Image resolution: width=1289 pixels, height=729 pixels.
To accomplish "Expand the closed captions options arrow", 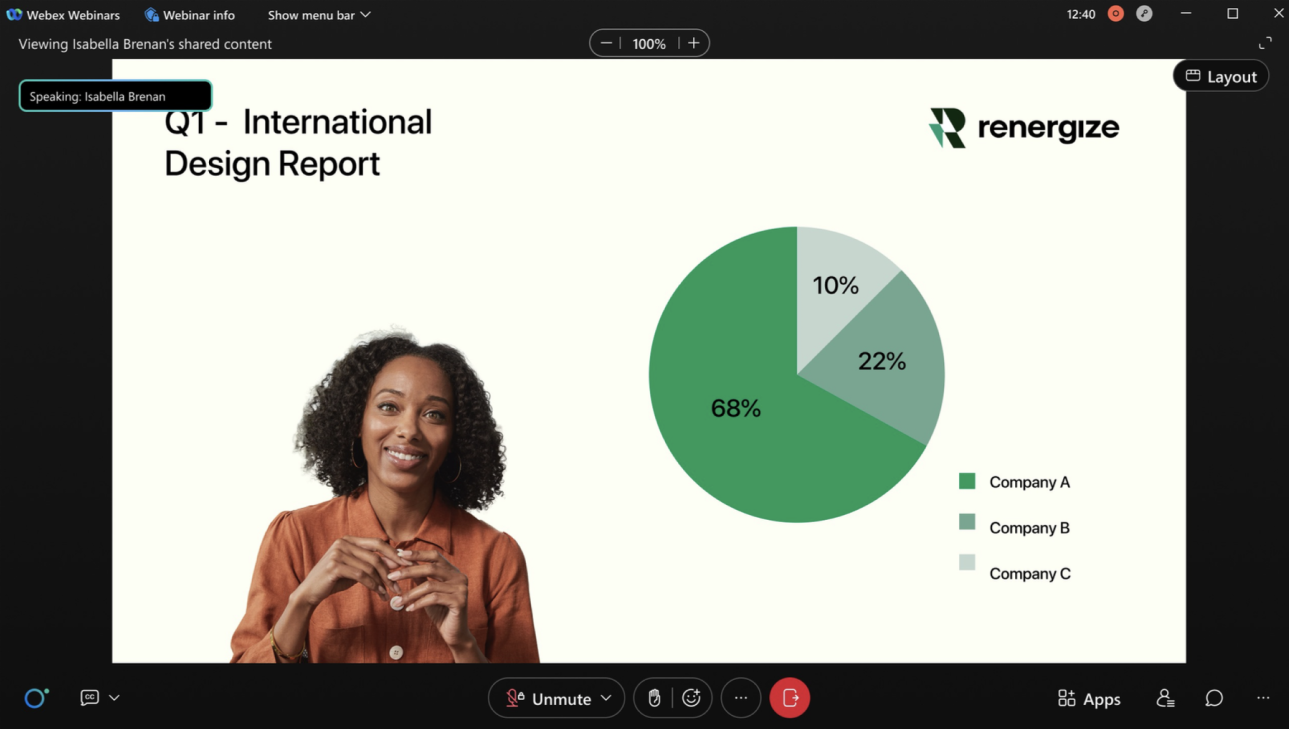I will [115, 698].
